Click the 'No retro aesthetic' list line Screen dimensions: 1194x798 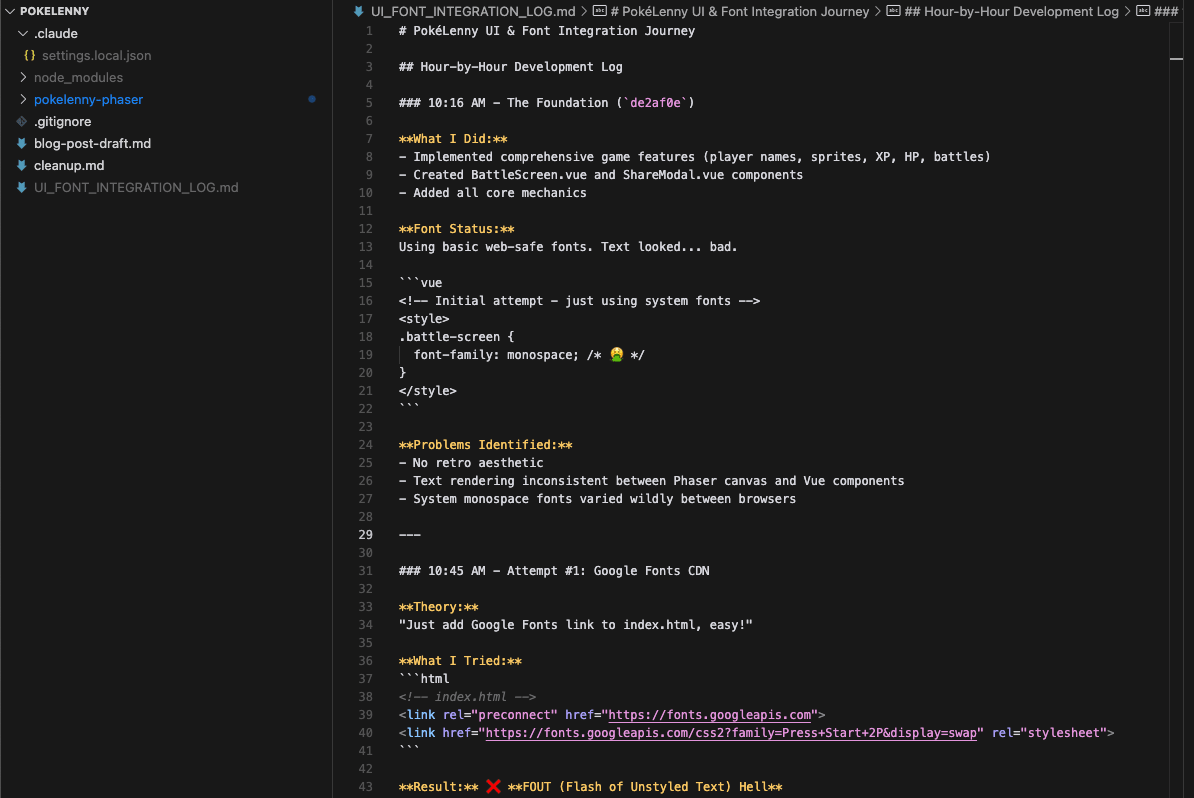tap(471, 463)
